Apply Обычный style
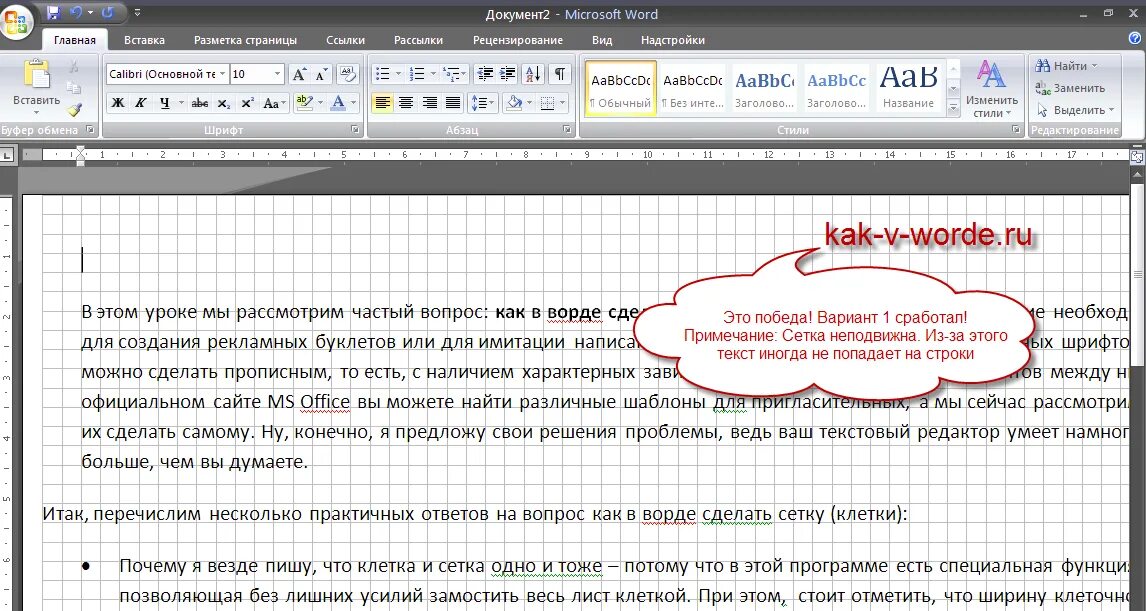The width and height of the screenshot is (1146, 611). point(621,88)
